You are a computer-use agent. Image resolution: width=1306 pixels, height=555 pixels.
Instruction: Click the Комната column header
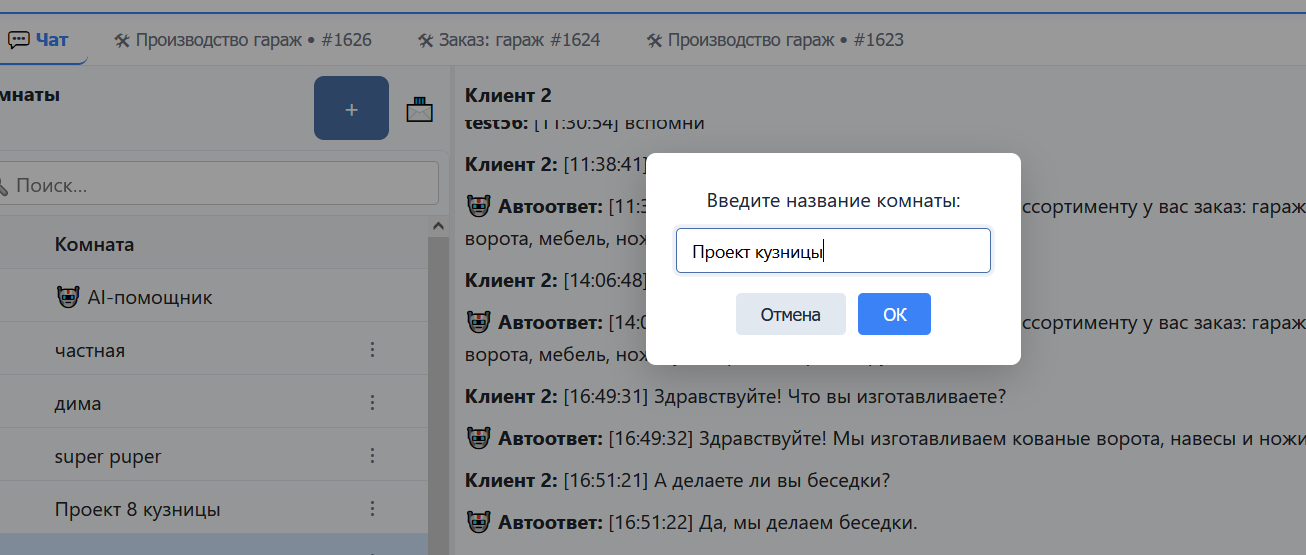coord(94,244)
